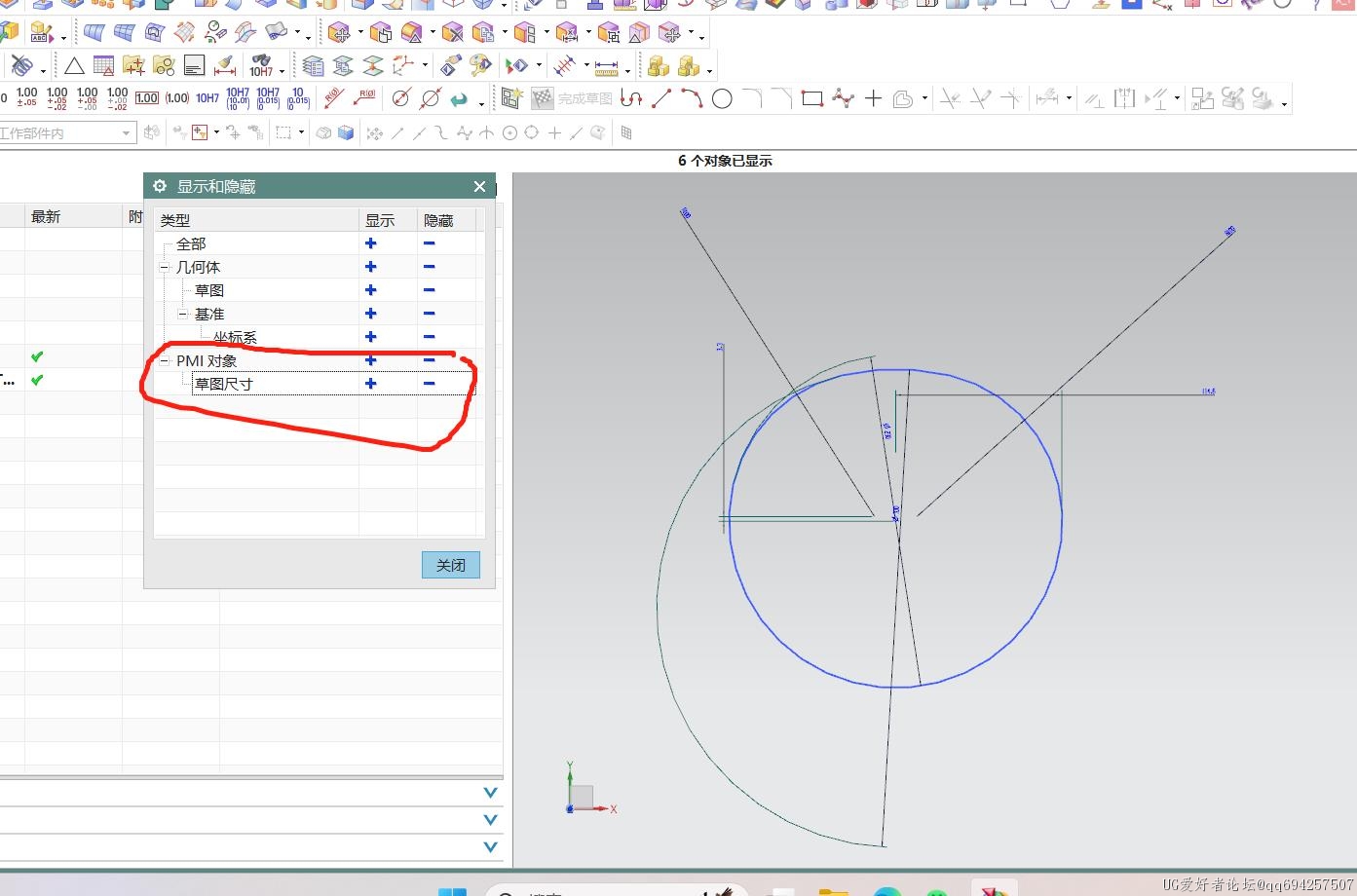Select the Quick Extend tool
The image size is (1357, 896).
tap(981, 98)
